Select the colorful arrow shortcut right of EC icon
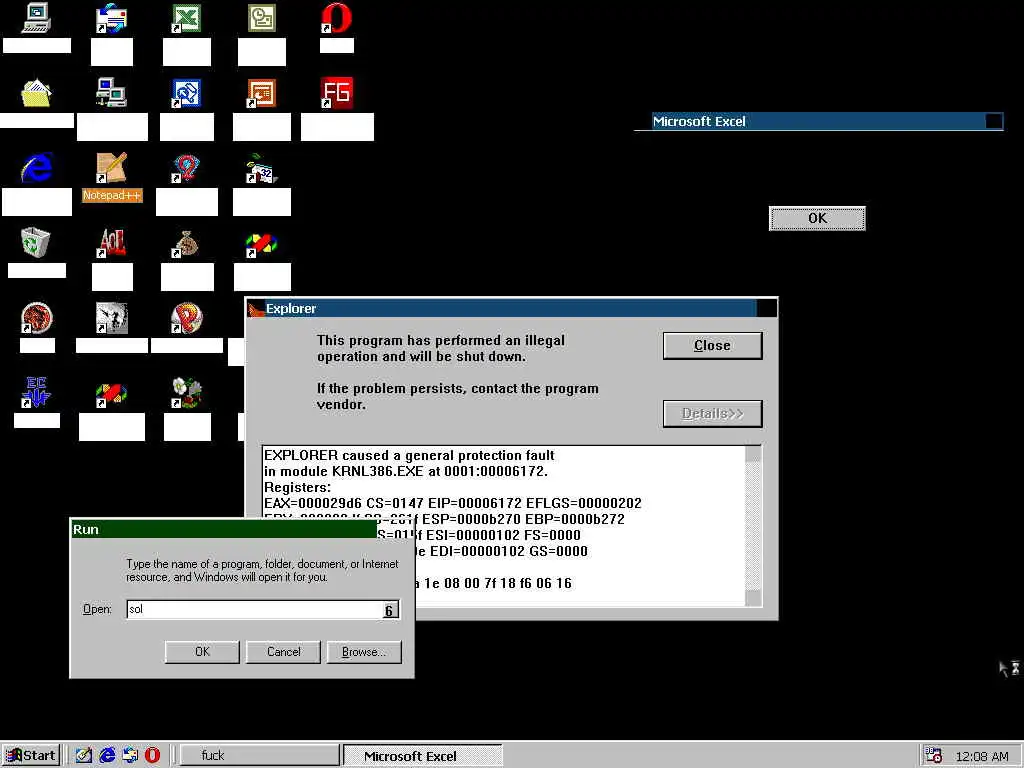1024x768 pixels. [x=111, y=394]
